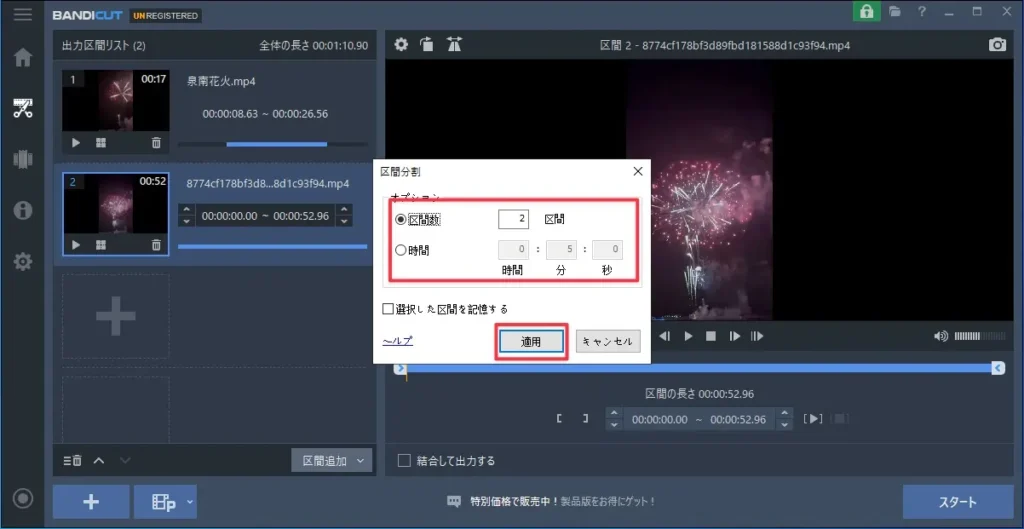Delete segment 1 with its trash icon
The height and width of the screenshot is (529, 1024).
pyautogui.click(x=155, y=142)
